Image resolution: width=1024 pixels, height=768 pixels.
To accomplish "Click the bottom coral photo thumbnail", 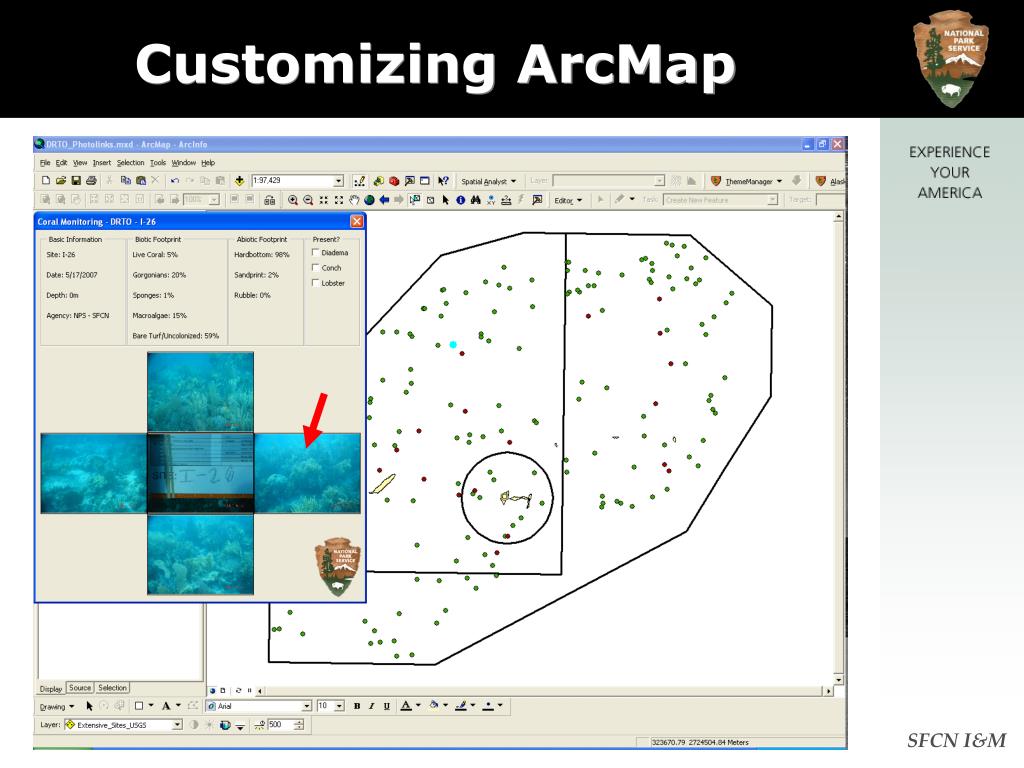I will coord(200,554).
